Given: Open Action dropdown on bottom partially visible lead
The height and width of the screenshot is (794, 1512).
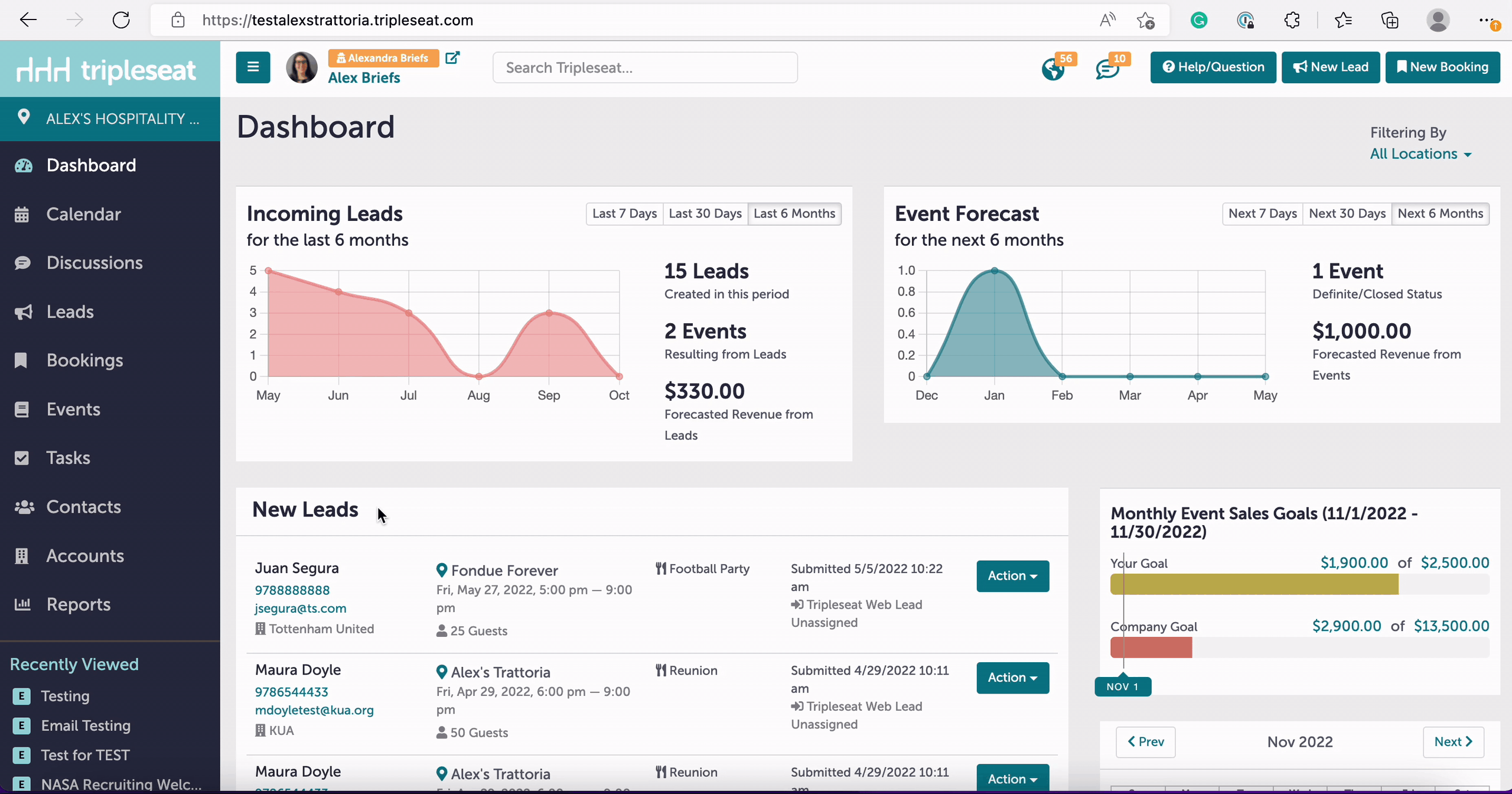Looking at the screenshot, I should (x=1012, y=778).
